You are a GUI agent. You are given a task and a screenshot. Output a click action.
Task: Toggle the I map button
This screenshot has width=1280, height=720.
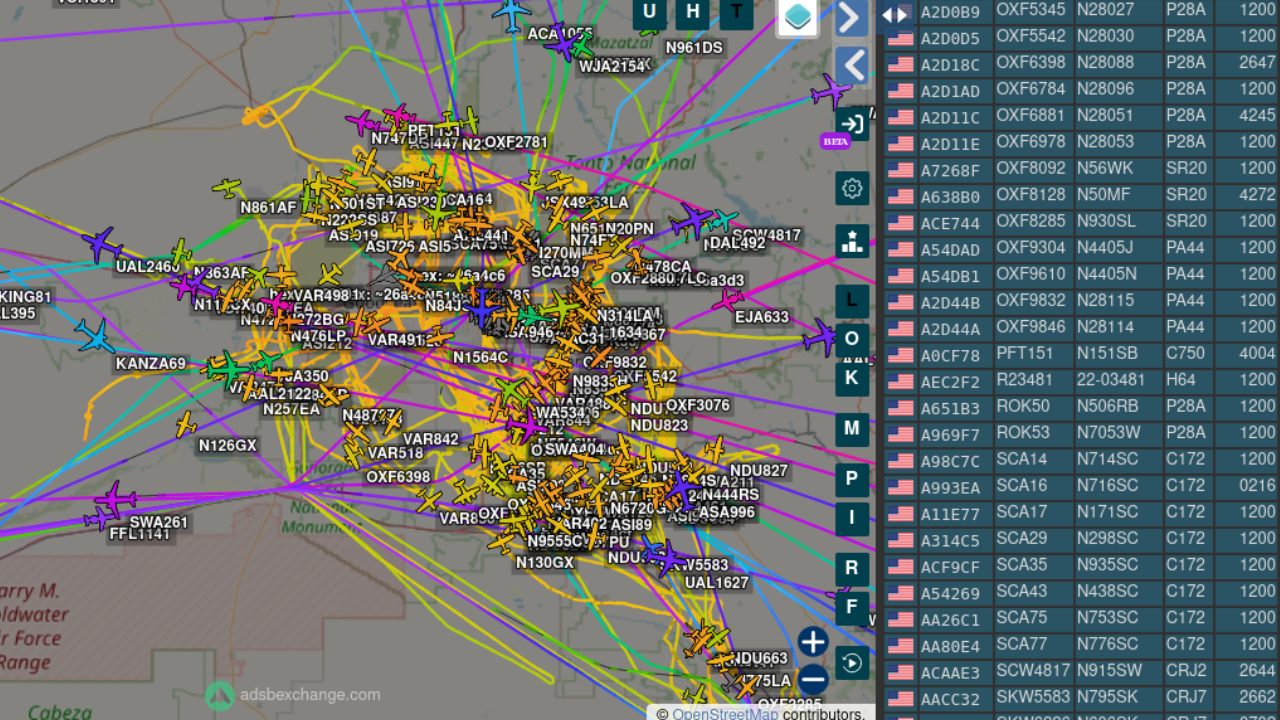click(x=852, y=518)
